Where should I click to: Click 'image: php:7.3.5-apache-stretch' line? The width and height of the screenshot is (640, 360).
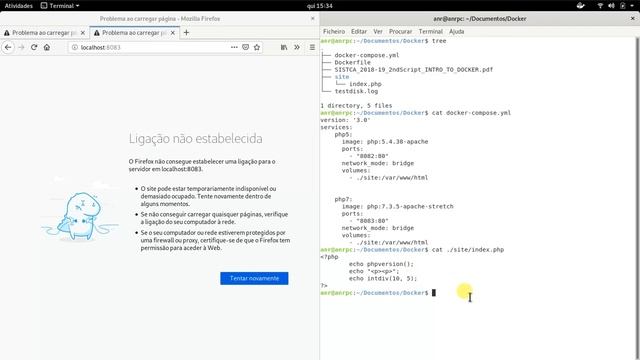tap(398, 207)
